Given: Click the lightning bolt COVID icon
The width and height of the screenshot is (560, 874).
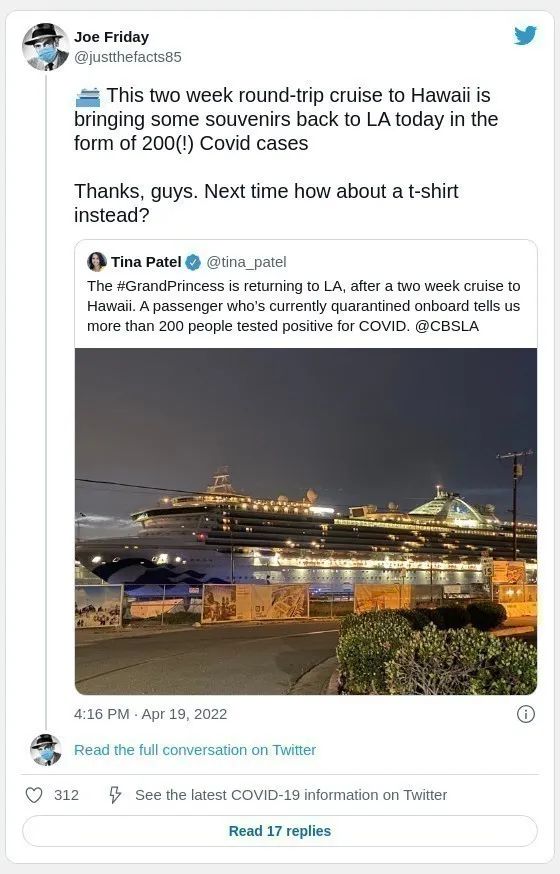Looking at the screenshot, I should 115,795.
